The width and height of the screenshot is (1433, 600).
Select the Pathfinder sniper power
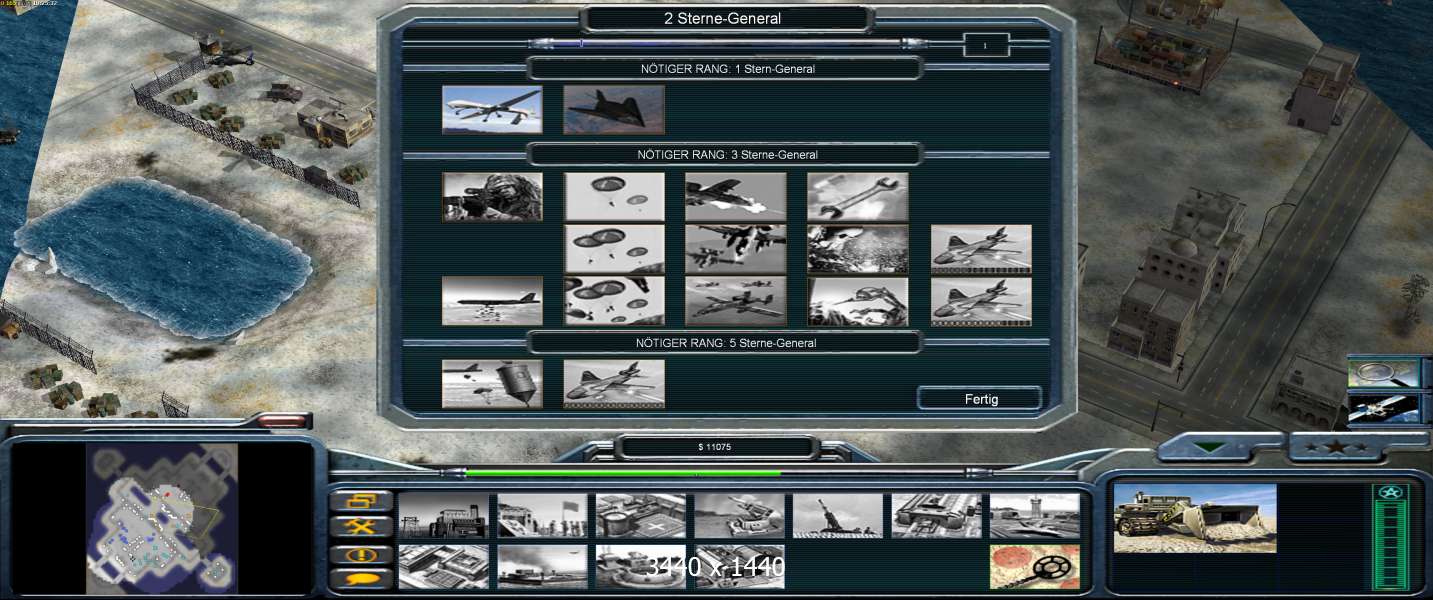(492, 197)
